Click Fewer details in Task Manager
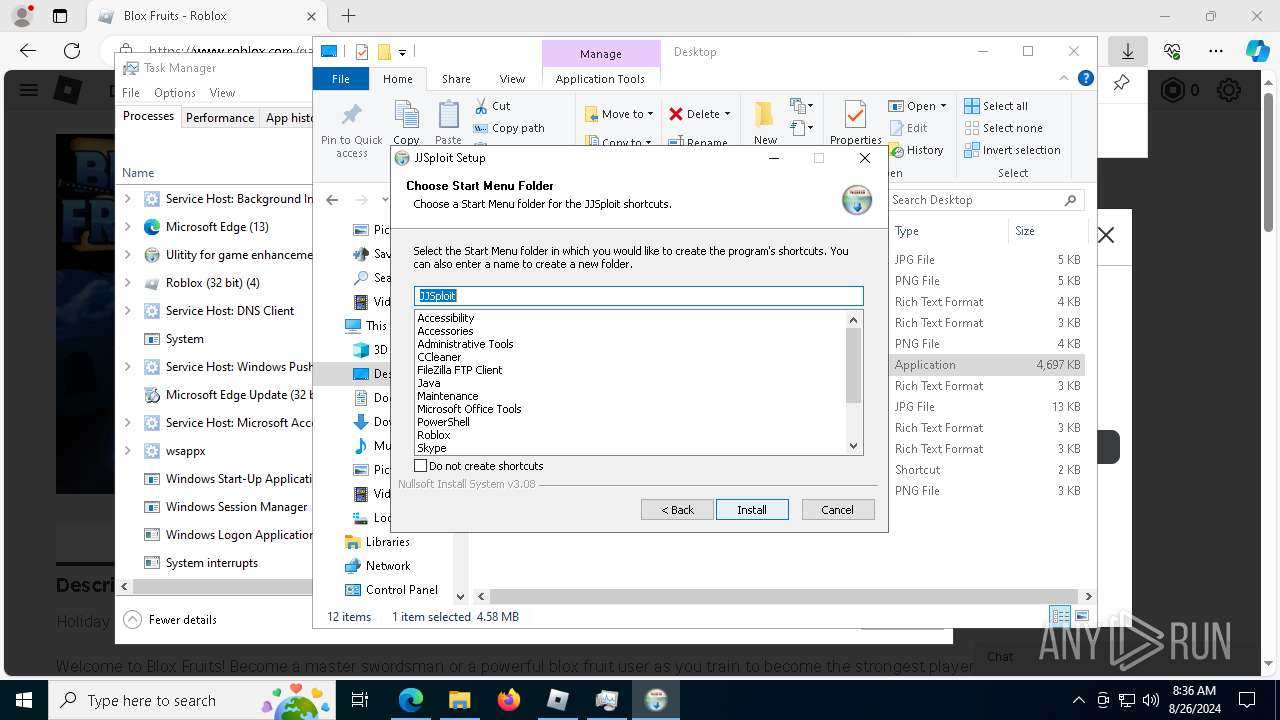This screenshot has height=720, width=1280. coord(170,620)
